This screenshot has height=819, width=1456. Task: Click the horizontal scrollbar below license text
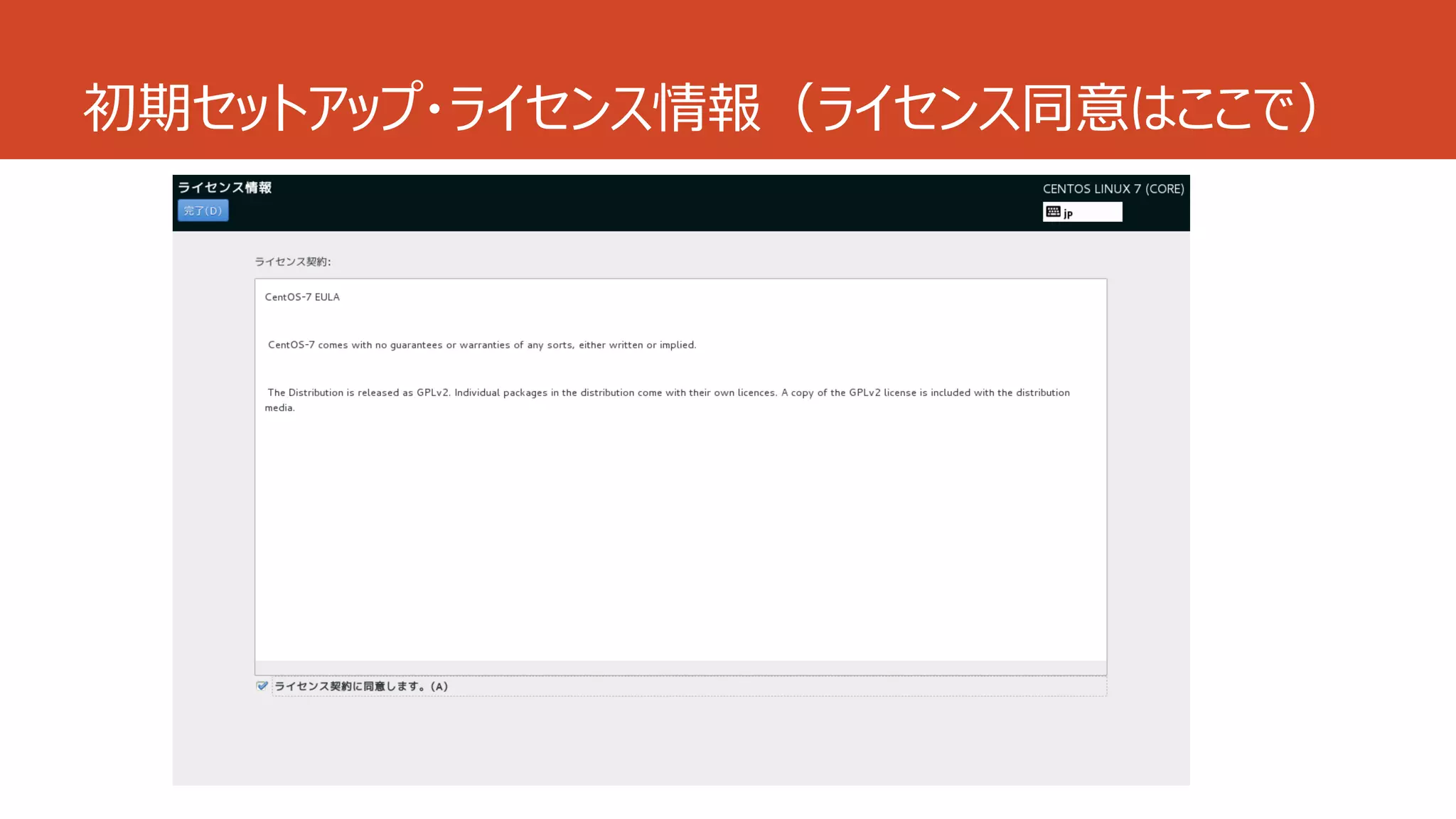click(x=680, y=668)
